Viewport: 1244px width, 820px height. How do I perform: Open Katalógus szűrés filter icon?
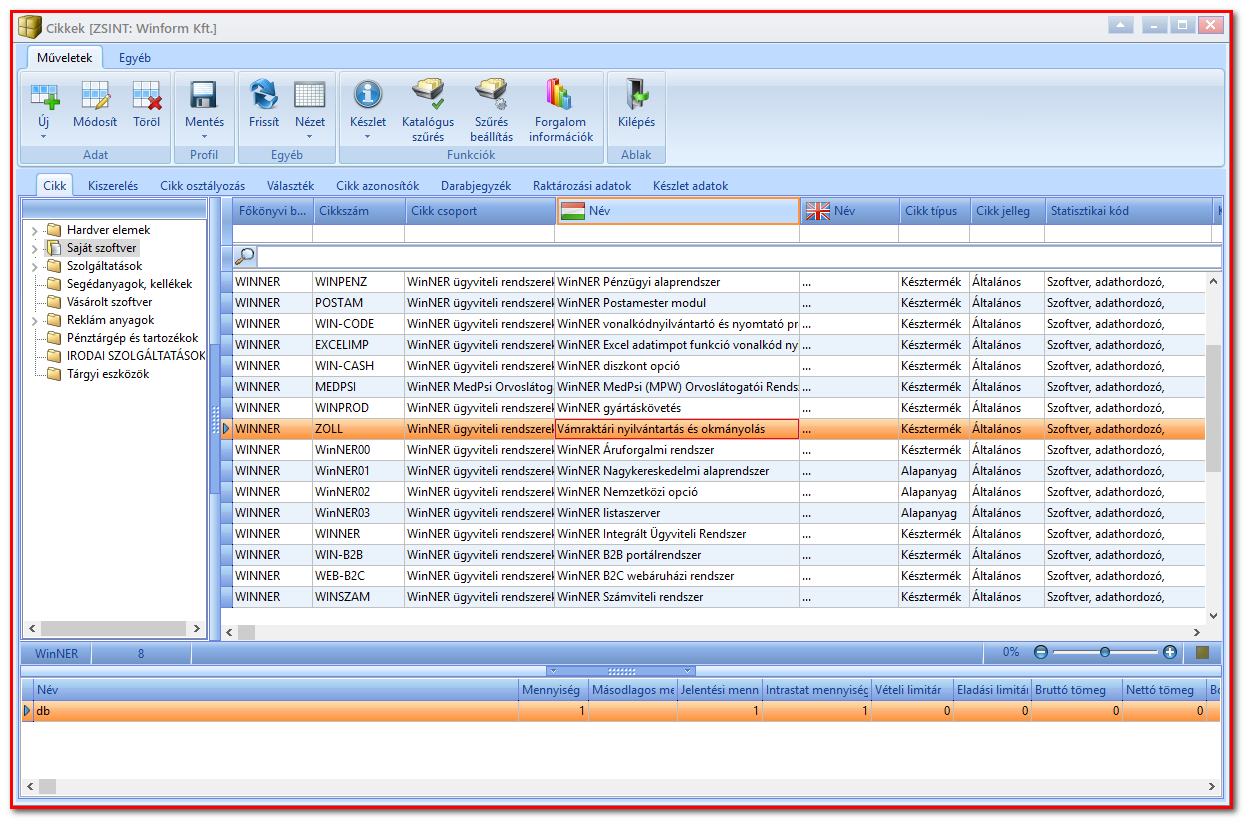click(x=428, y=95)
